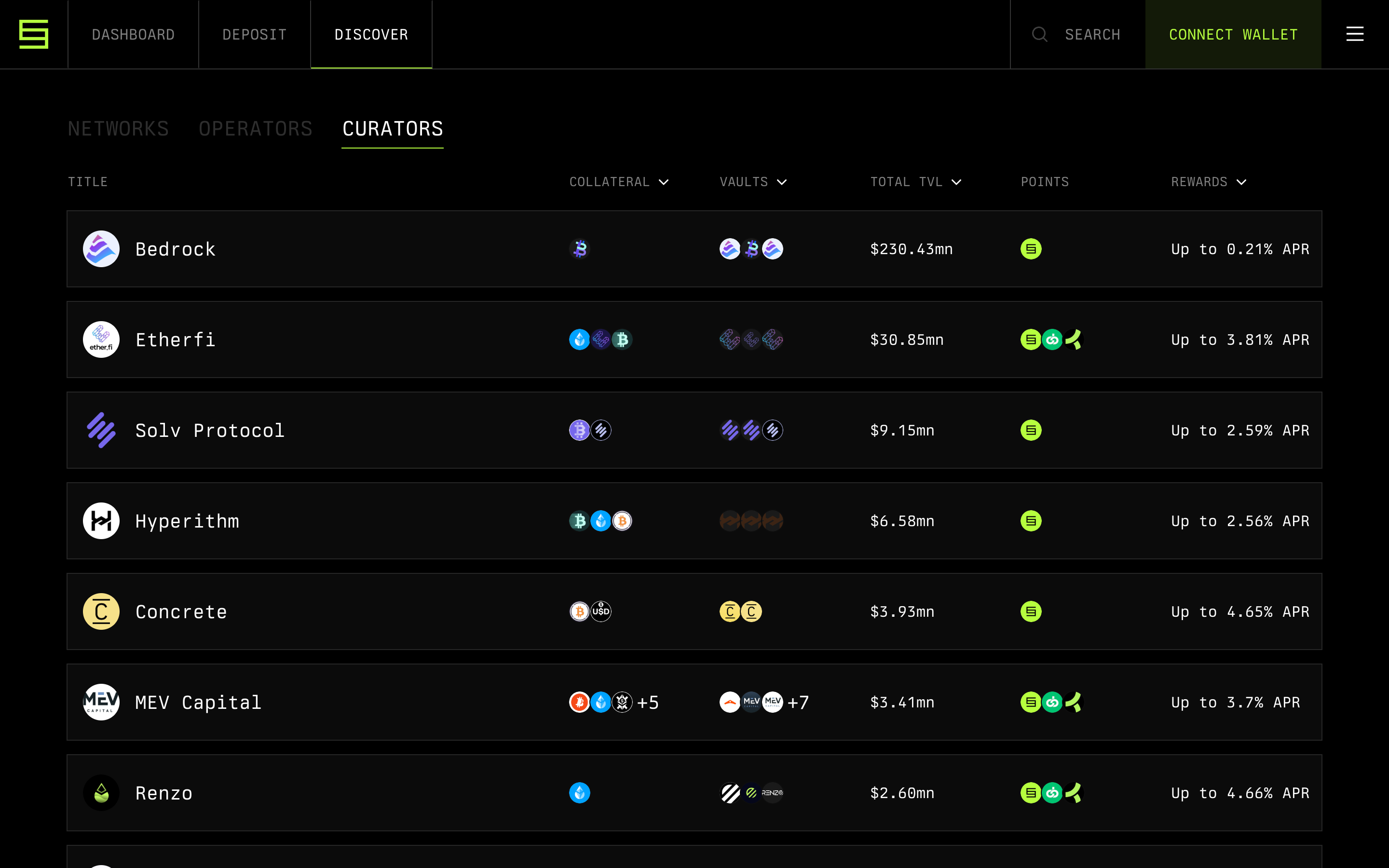
Task: Click the TITLE column header
Action: click(x=88, y=182)
